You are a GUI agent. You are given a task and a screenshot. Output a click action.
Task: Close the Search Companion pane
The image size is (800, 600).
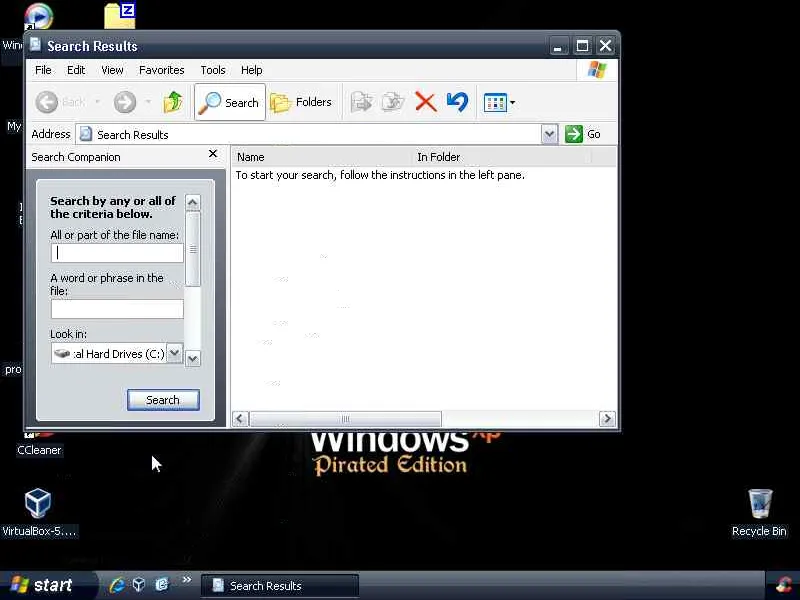pos(213,154)
